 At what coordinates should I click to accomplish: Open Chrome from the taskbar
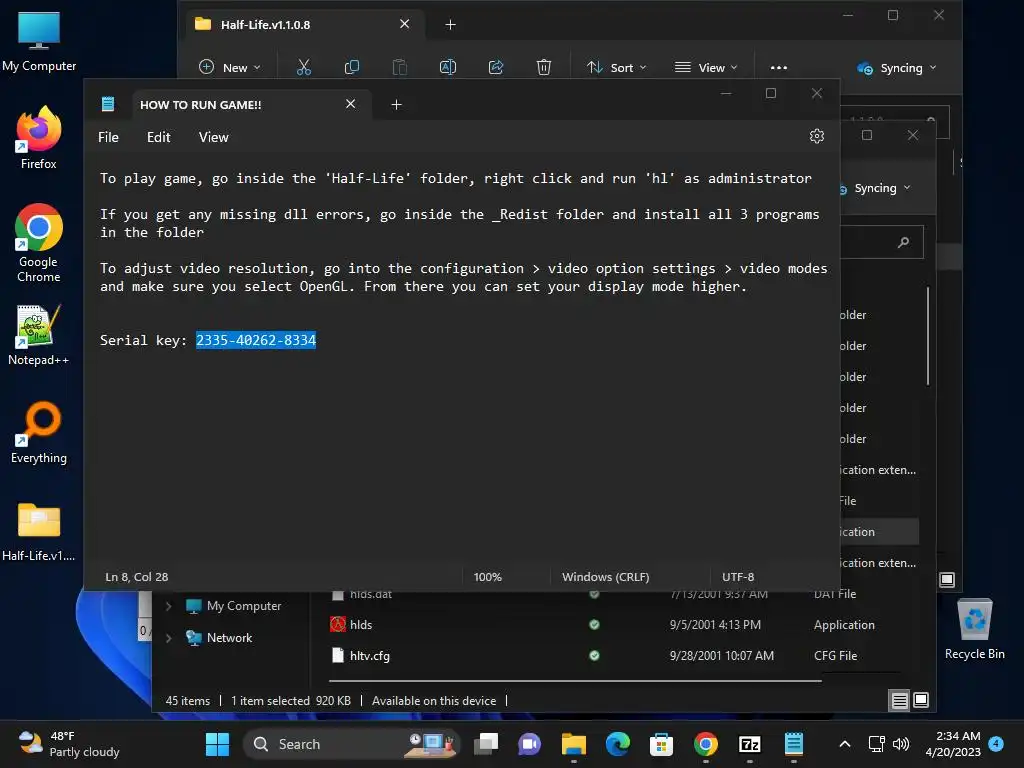click(705, 744)
